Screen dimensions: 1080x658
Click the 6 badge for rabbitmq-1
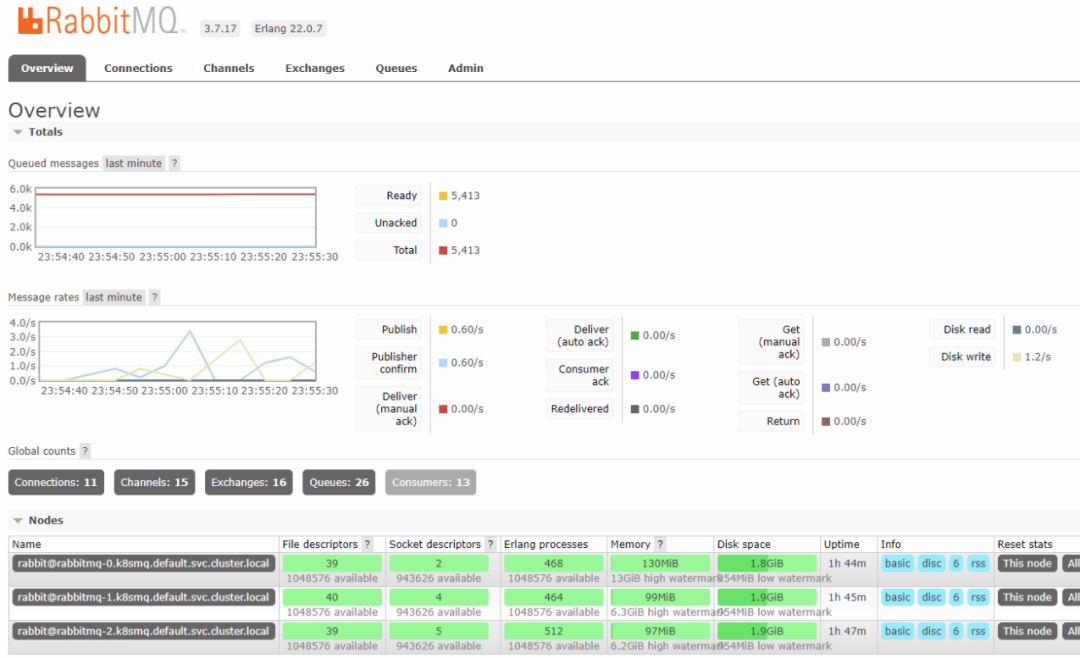pyautogui.click(x=956, y=597)
